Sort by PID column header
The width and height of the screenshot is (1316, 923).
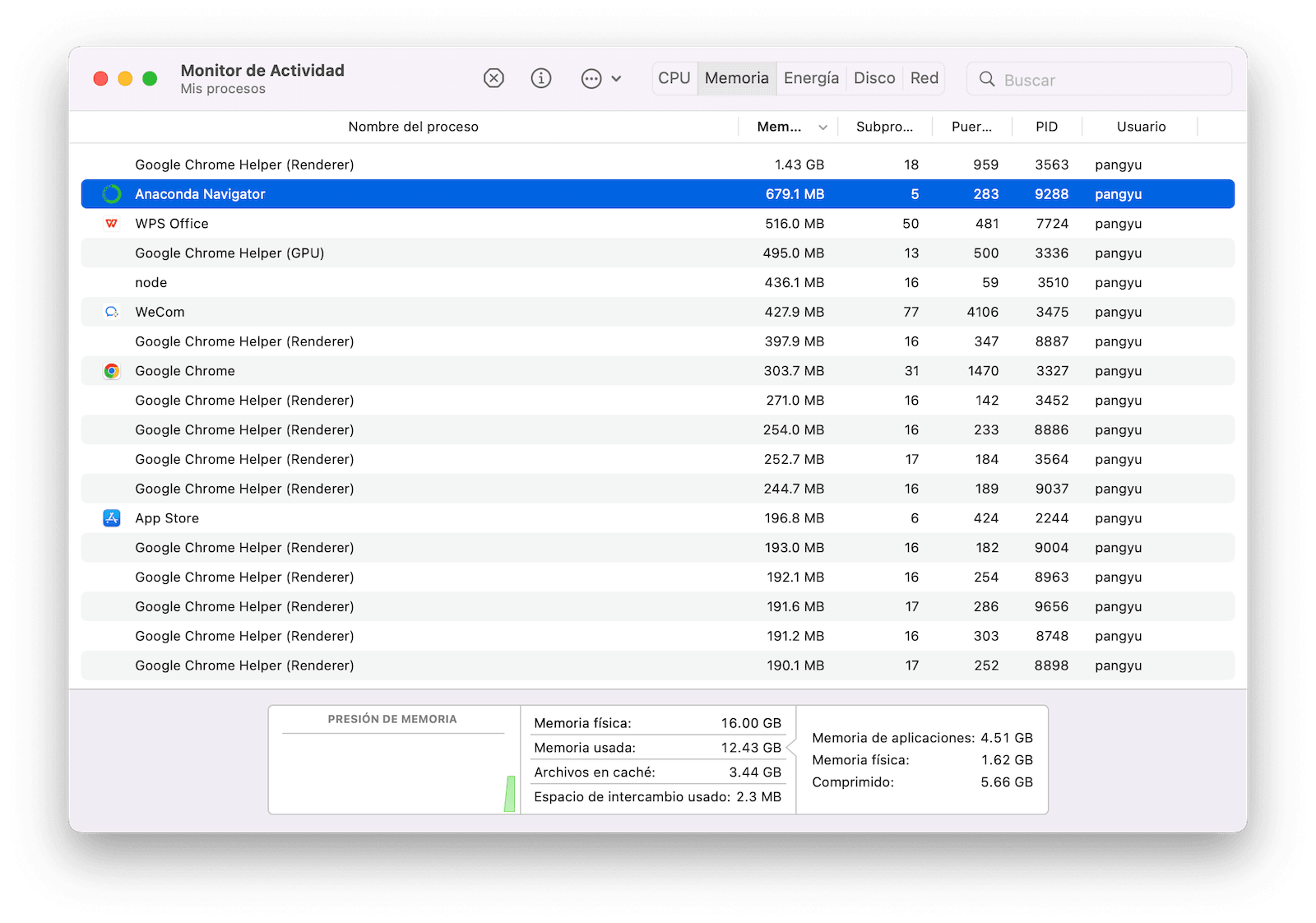click(x=1046, y=127)
